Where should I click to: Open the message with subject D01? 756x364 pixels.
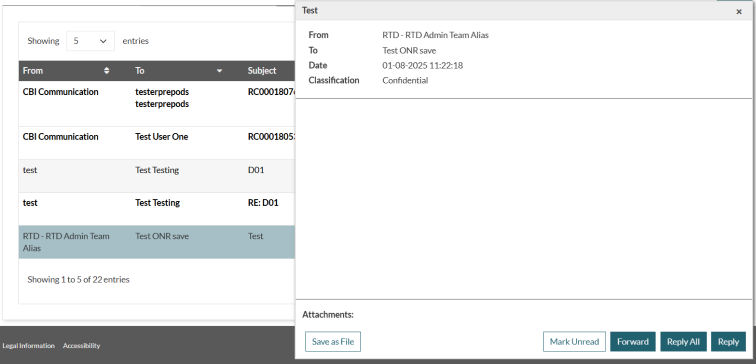[x=256, y=170]
